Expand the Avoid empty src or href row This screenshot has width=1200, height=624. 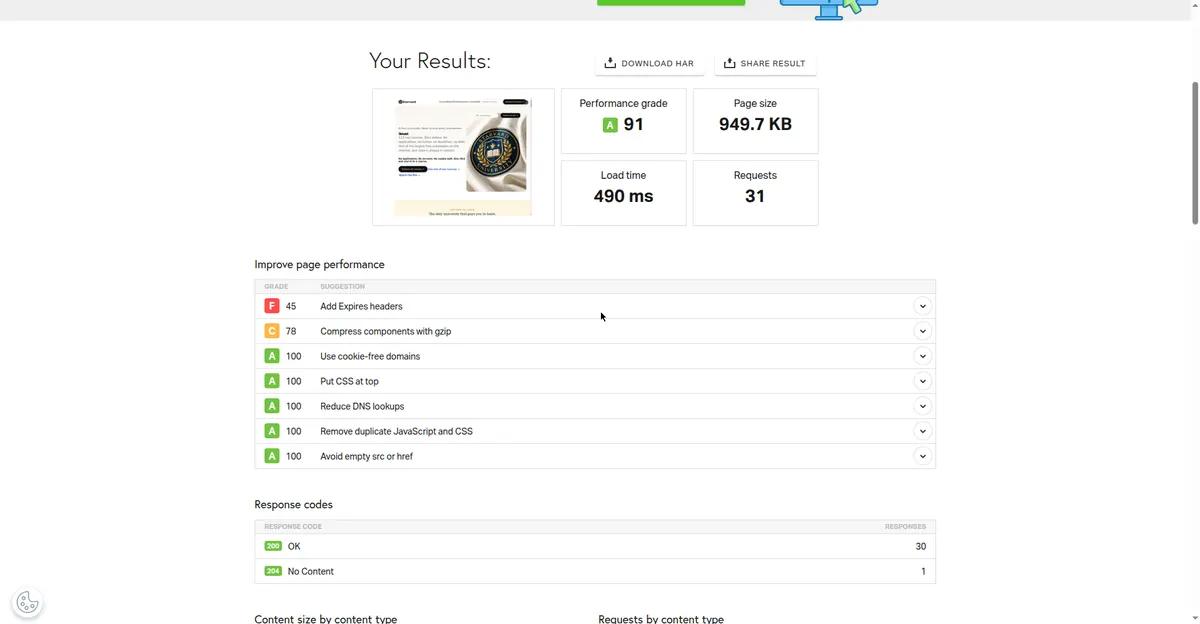click(x=922, y=456)
